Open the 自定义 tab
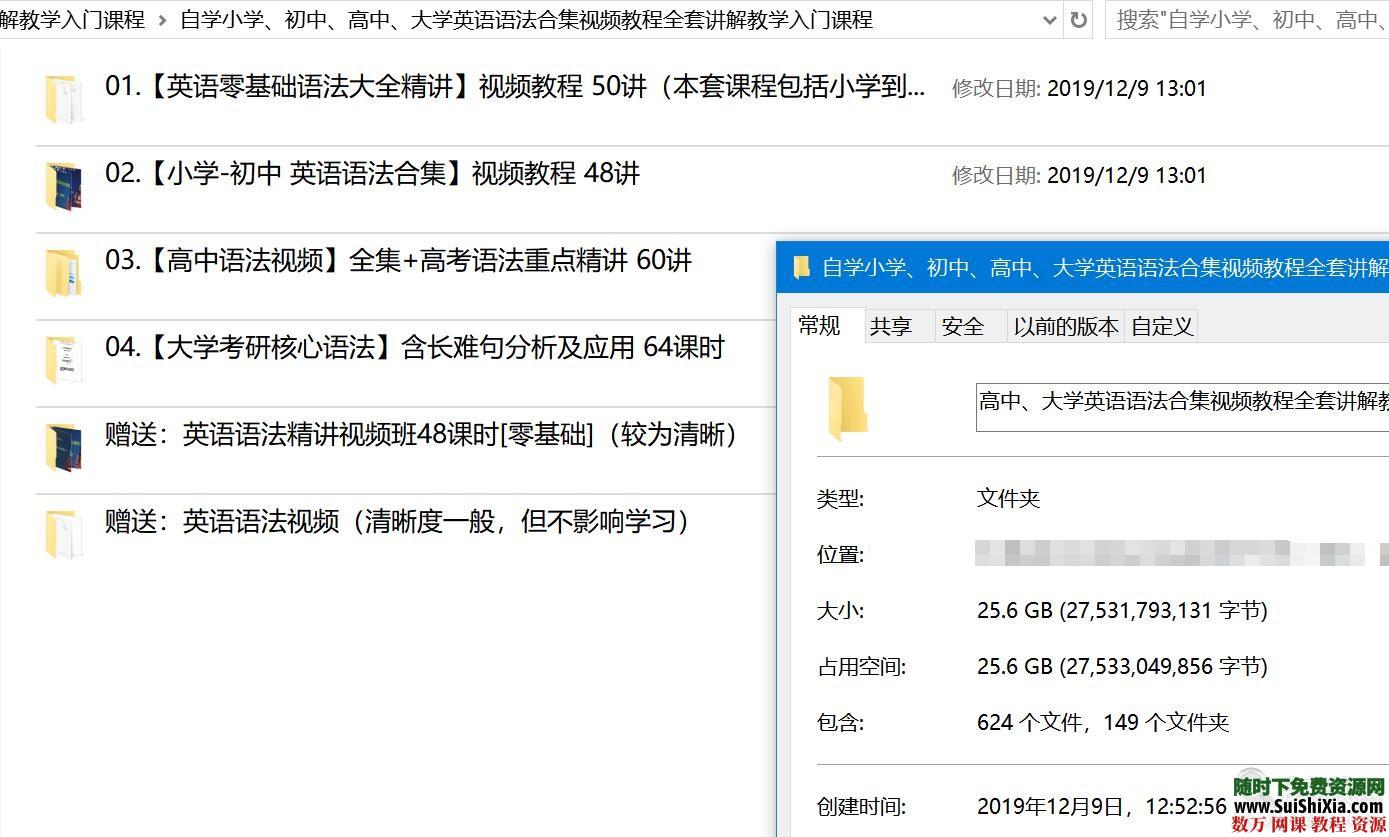1389x837 pixels. [x=1161, y=325]
